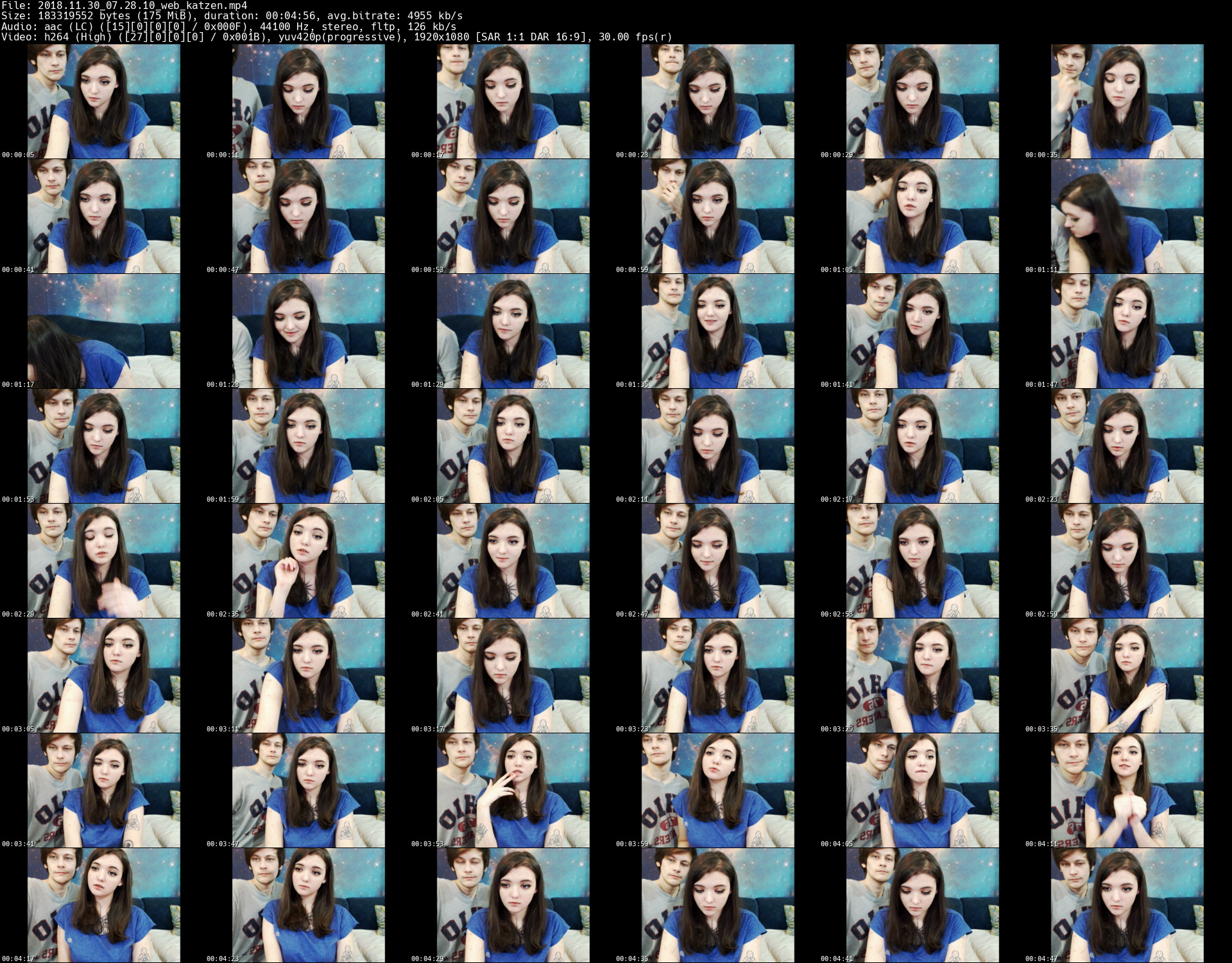Image resolution: width=1232 pixels, height=963 pixels.
Task: Click the 00:01:47 frame thumbnail
Action: click(1127, 331)
